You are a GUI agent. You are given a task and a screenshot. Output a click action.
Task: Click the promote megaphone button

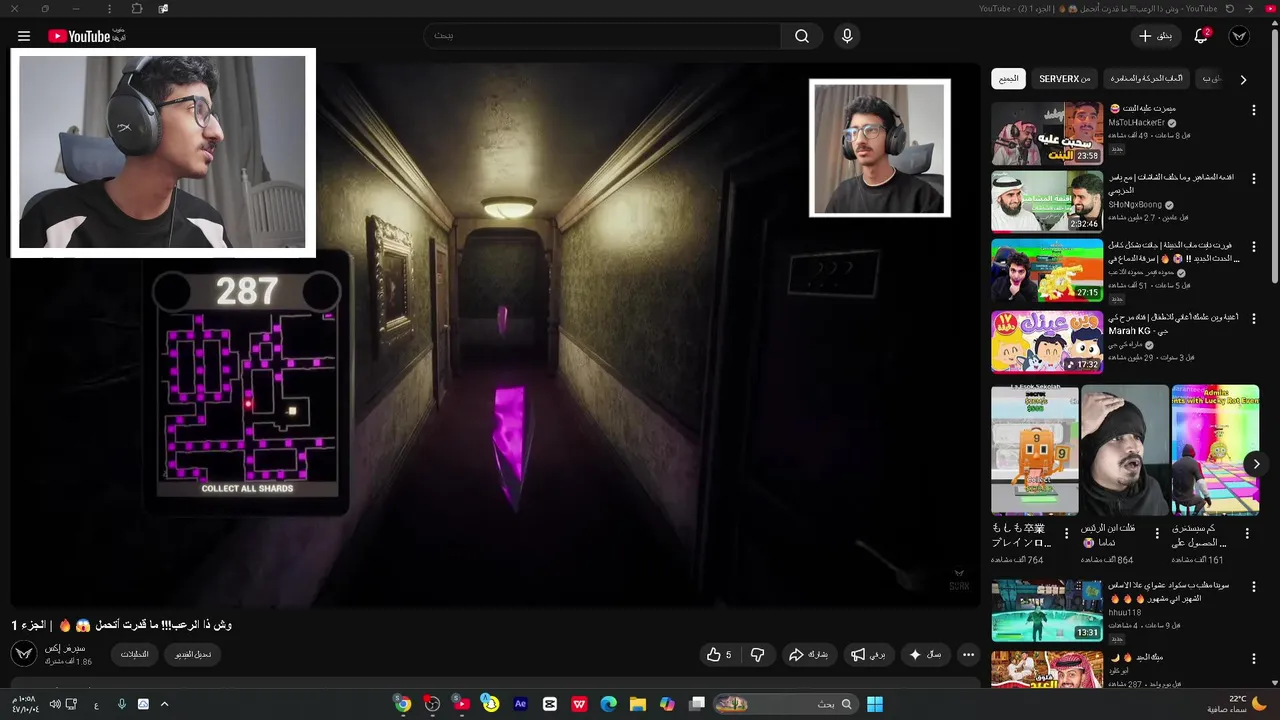tap(868, 655)
